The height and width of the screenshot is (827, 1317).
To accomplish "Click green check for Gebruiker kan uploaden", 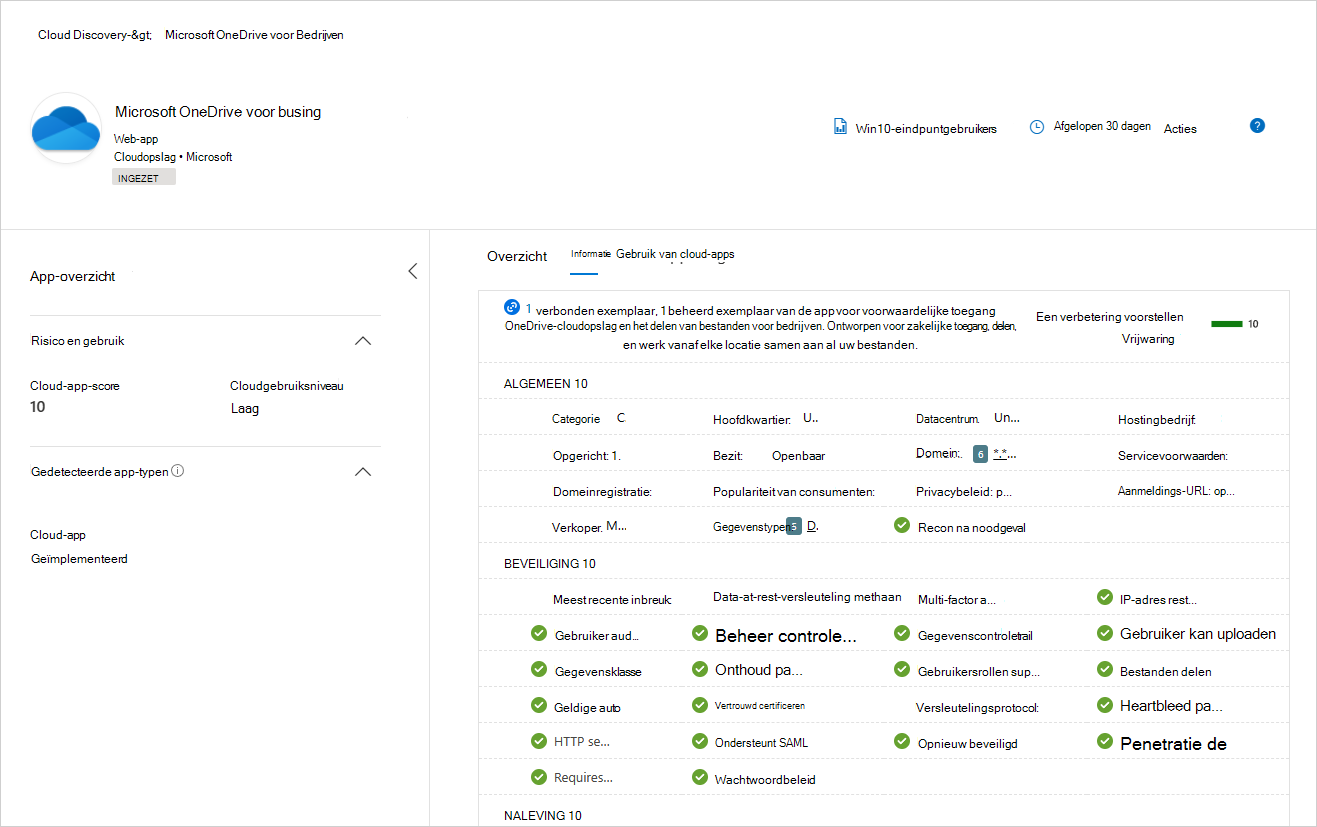I will click(1105, 633).
